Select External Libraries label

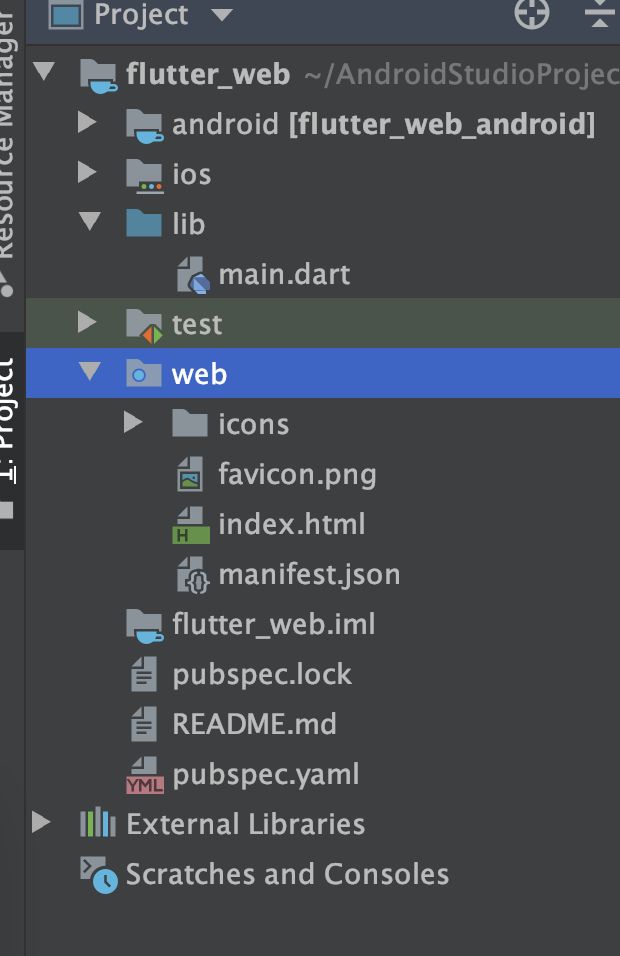tap(246, 824)
